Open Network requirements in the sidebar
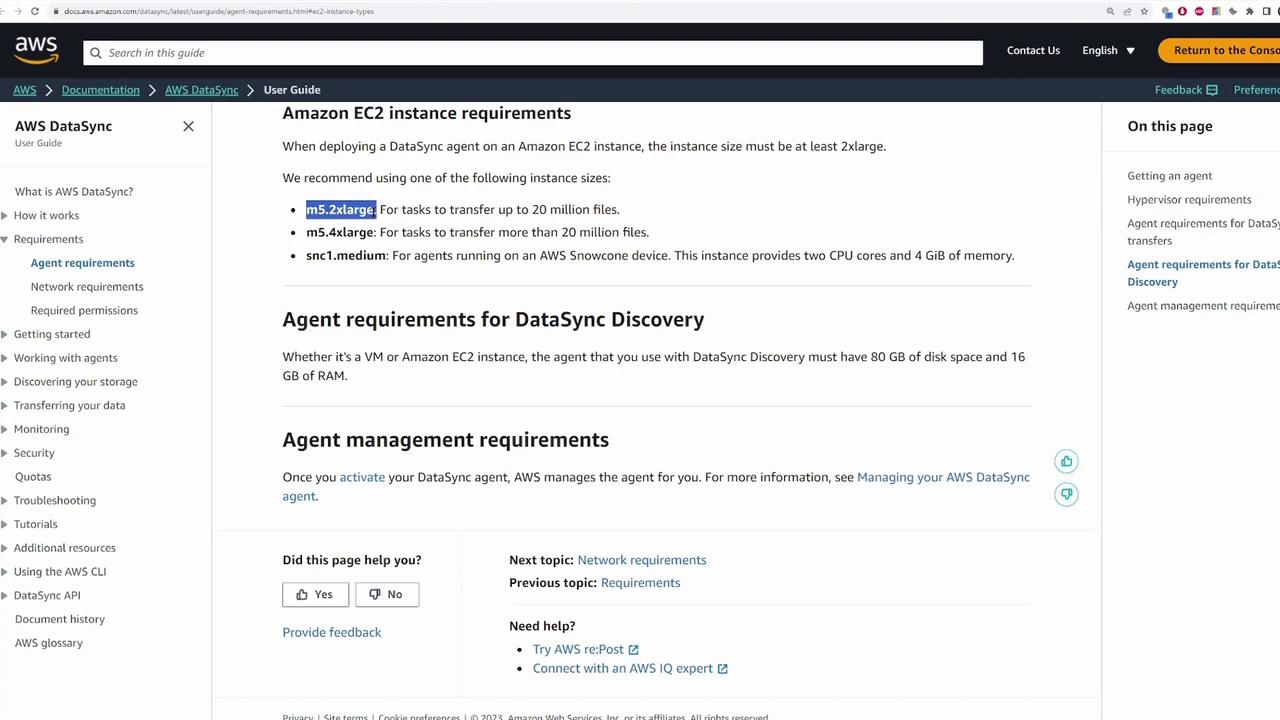The width and height of the screenshot is (1280, 720). [87, 286]
